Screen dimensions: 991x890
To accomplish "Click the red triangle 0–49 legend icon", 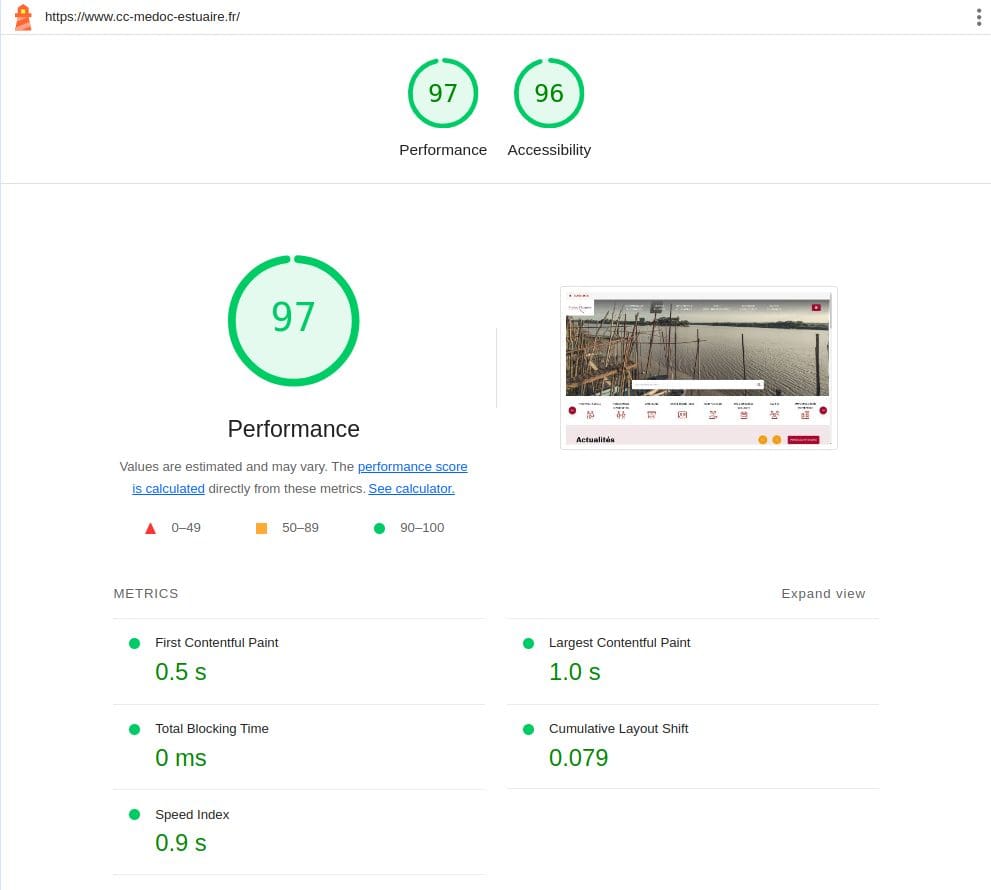I will [x=151, y=528].
